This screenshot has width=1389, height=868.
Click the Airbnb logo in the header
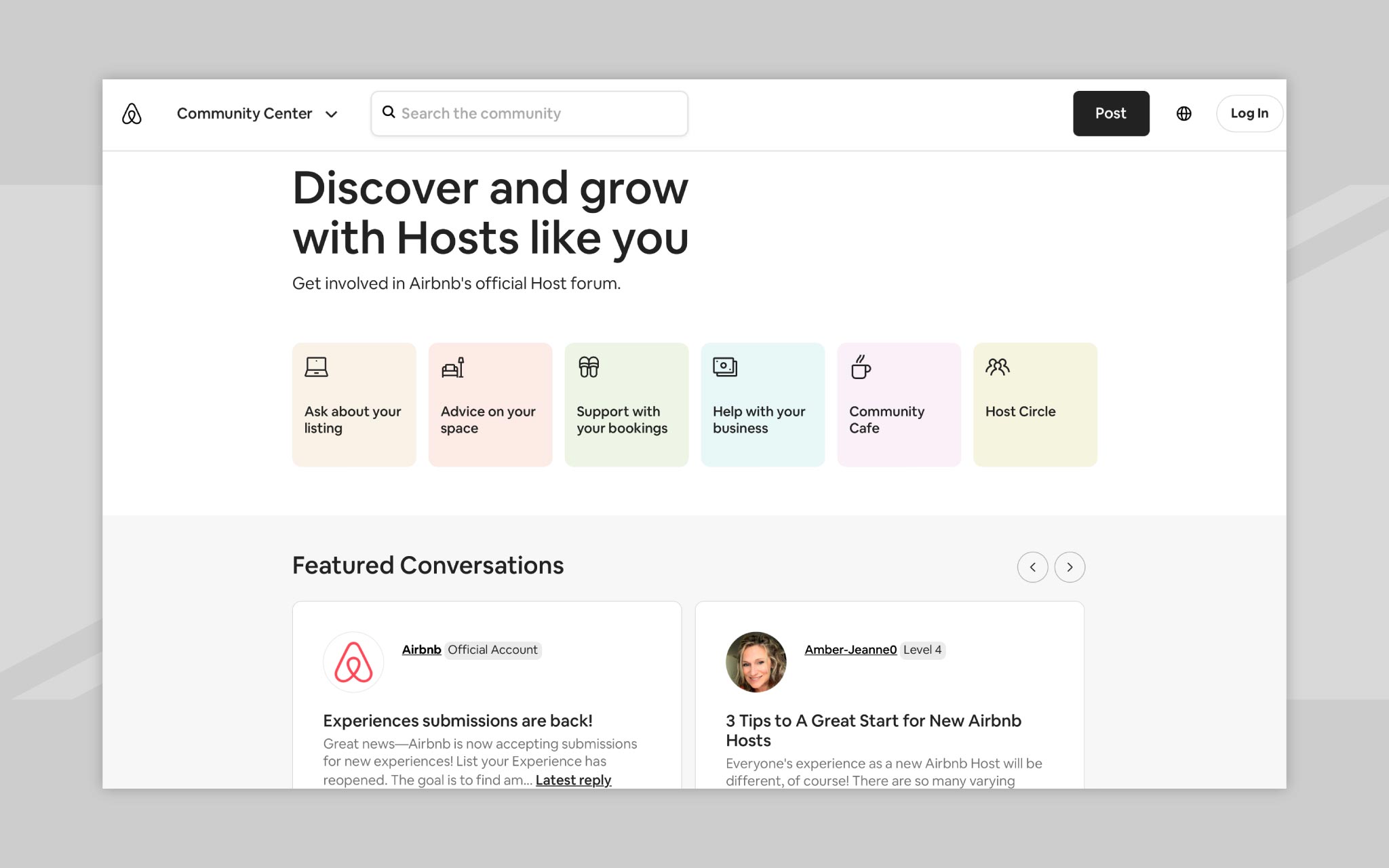click(x=132, y=113)
